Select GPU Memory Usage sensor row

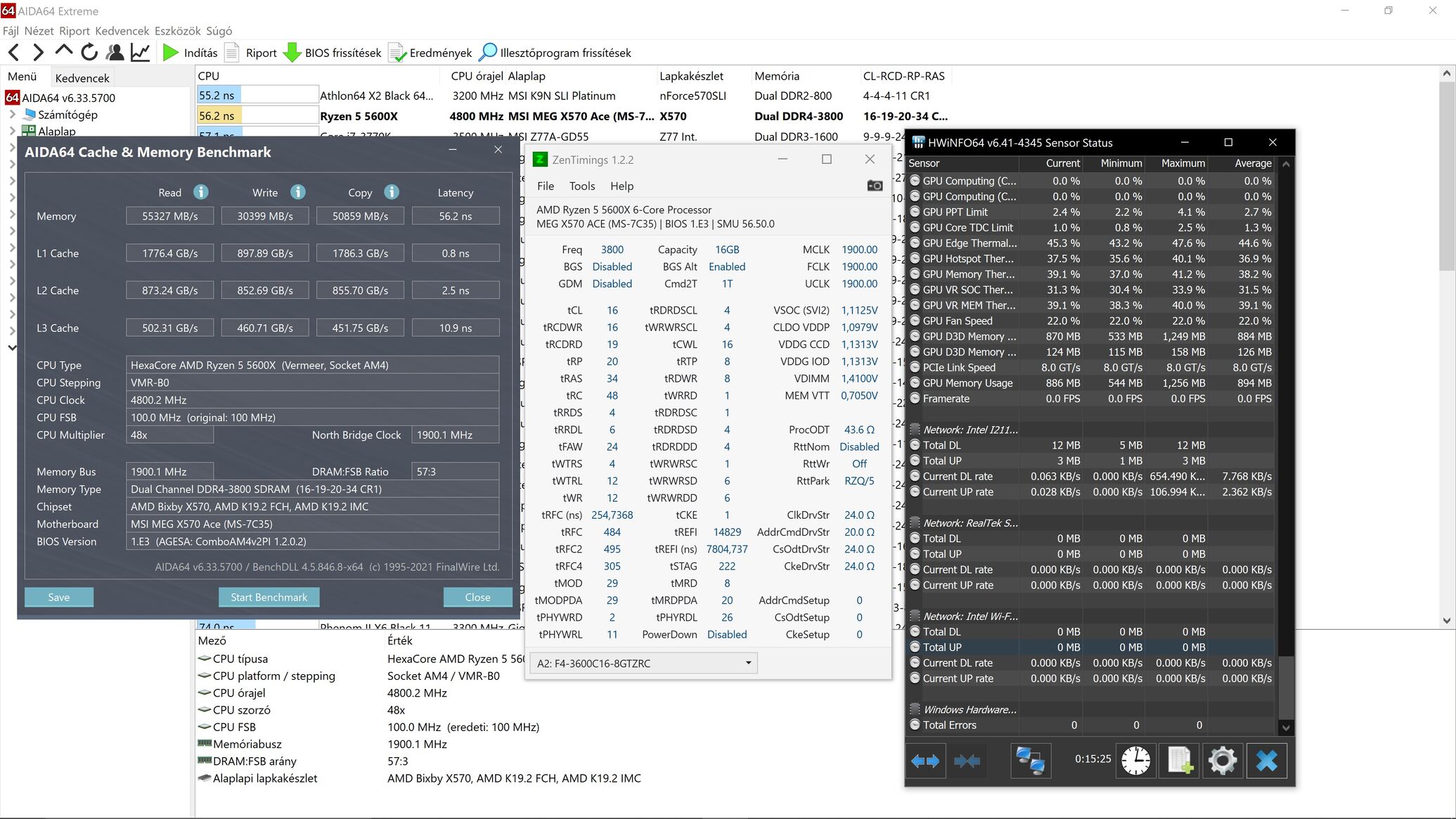[x=1091, y=383]
